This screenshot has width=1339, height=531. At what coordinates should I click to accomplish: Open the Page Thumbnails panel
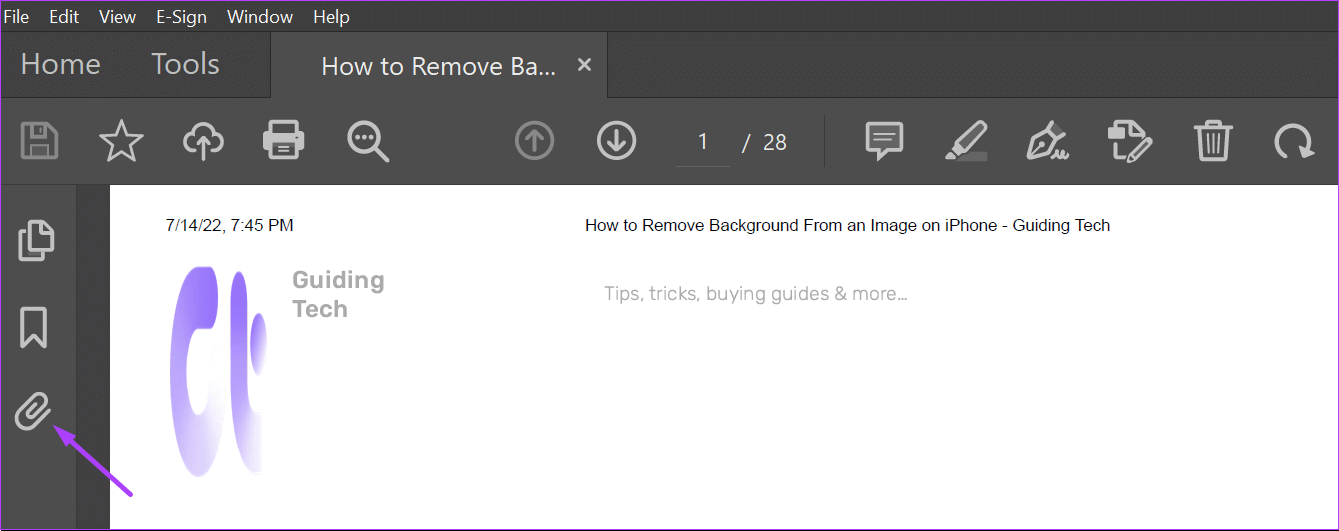click(x=35, y=239)
